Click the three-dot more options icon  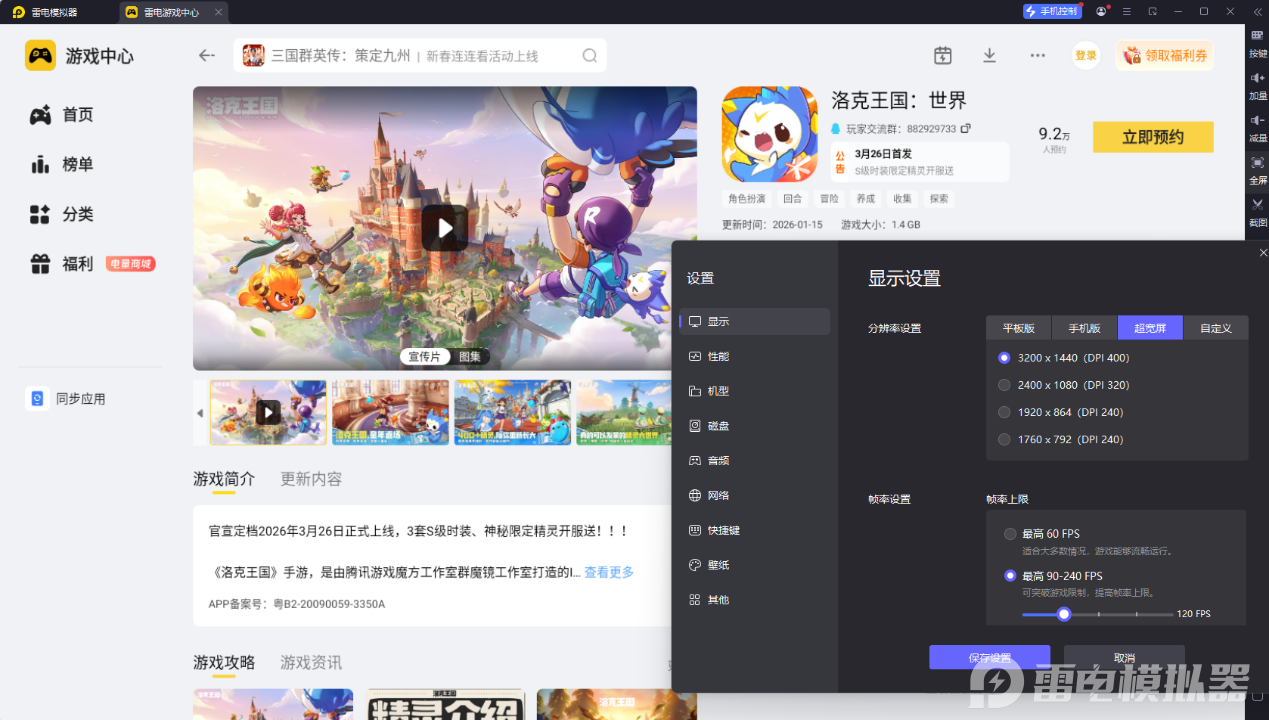click(x=1037, y=56)
